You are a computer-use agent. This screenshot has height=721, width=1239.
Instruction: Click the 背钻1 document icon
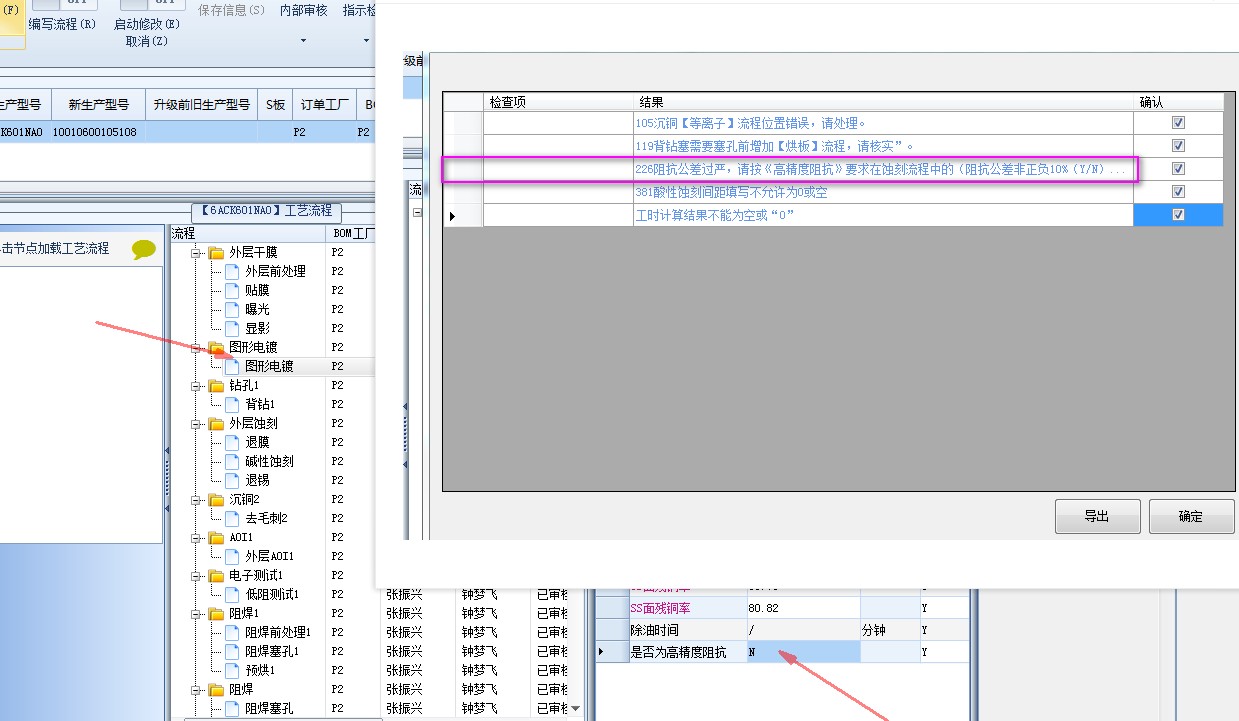point(233,405)
